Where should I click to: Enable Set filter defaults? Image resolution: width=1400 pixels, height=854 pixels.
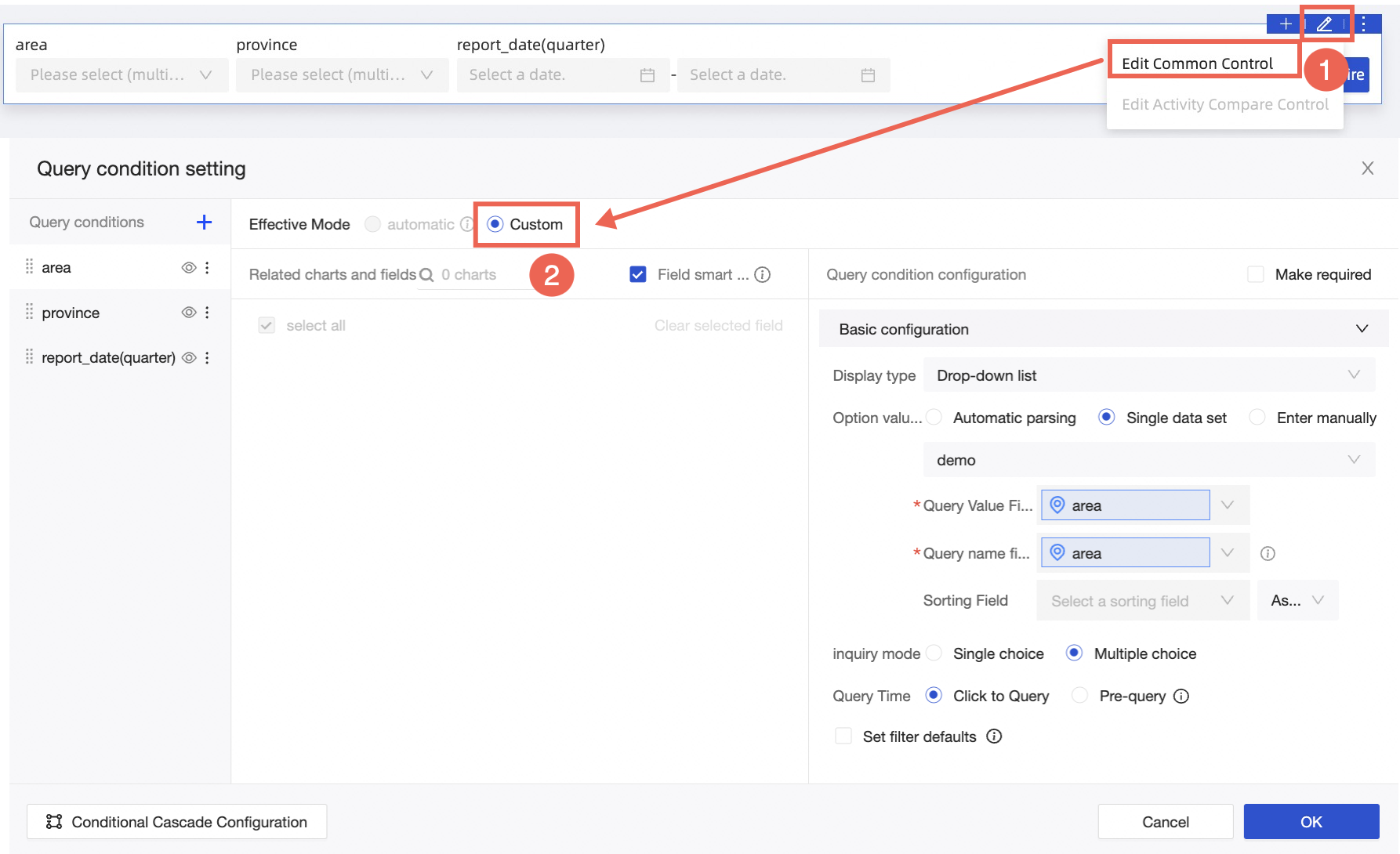coord(843,736)
